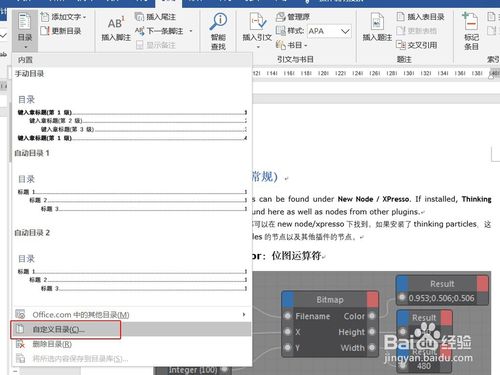The width and height of the screenshot is (500, 375).
Task: Open 管理源 manage sources
Action: point(293,17)
